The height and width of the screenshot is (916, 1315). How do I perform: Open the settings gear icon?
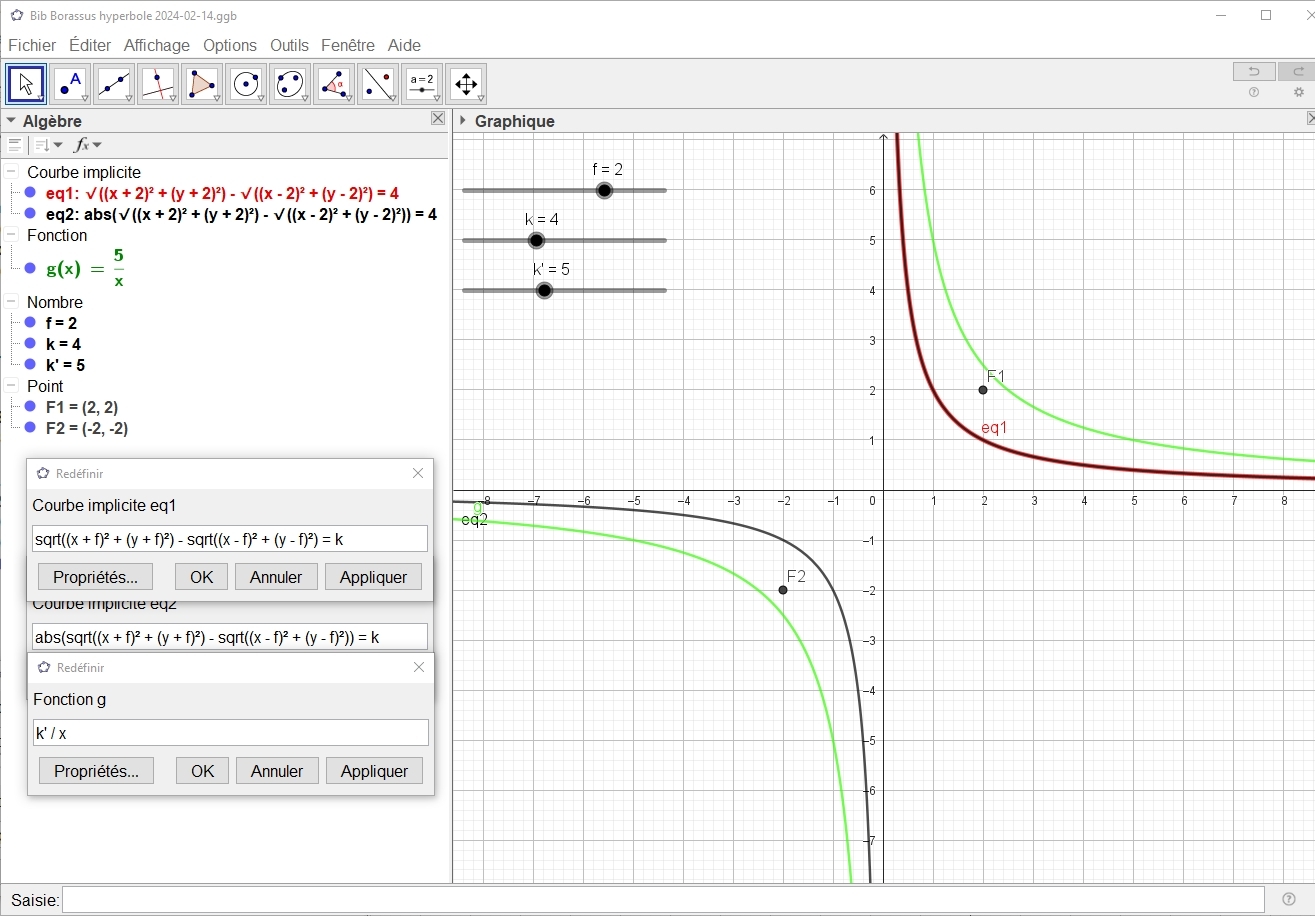point(1299,92)
